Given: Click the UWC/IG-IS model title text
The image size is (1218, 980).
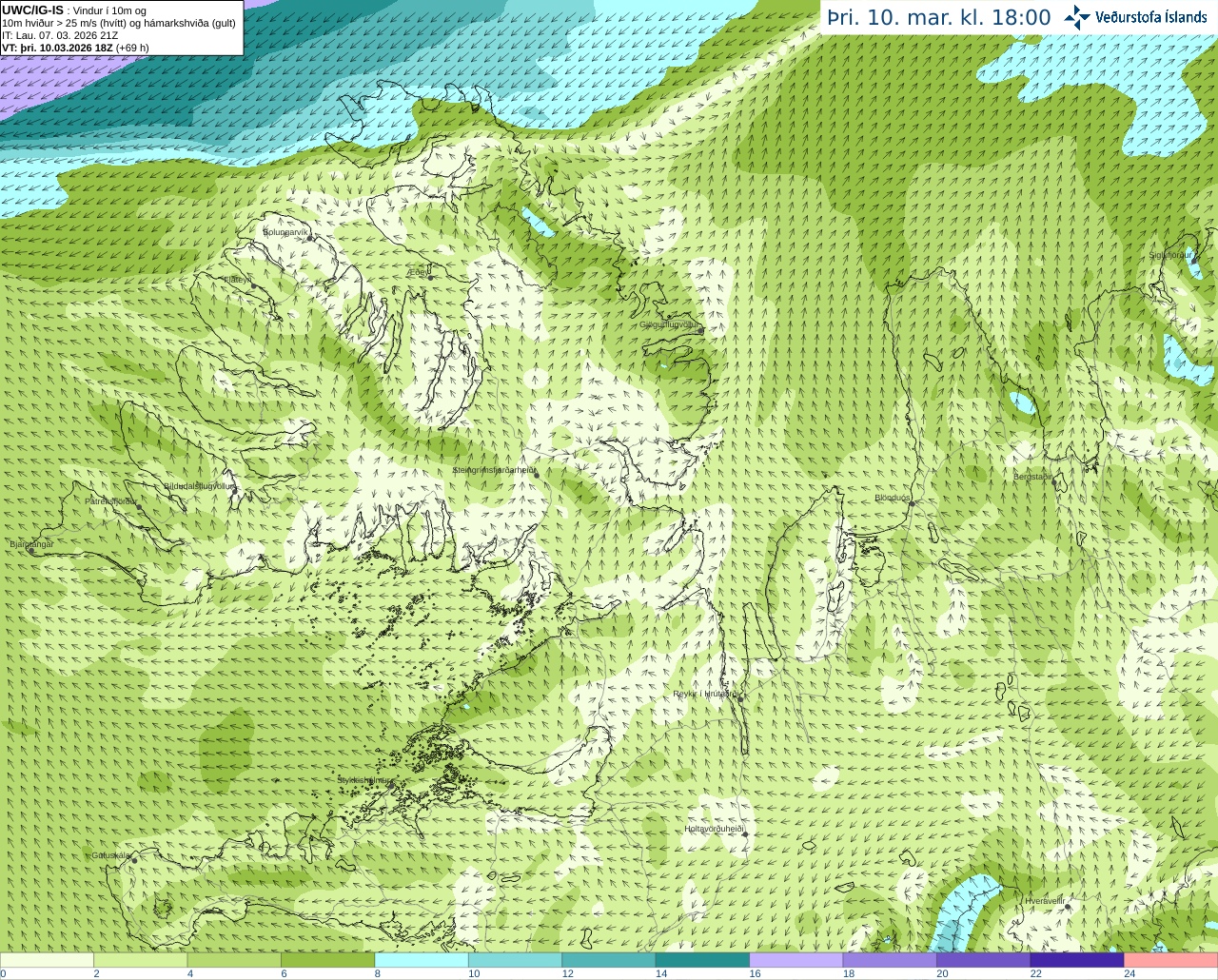Looking at the screenshot, I should (32, 10).
